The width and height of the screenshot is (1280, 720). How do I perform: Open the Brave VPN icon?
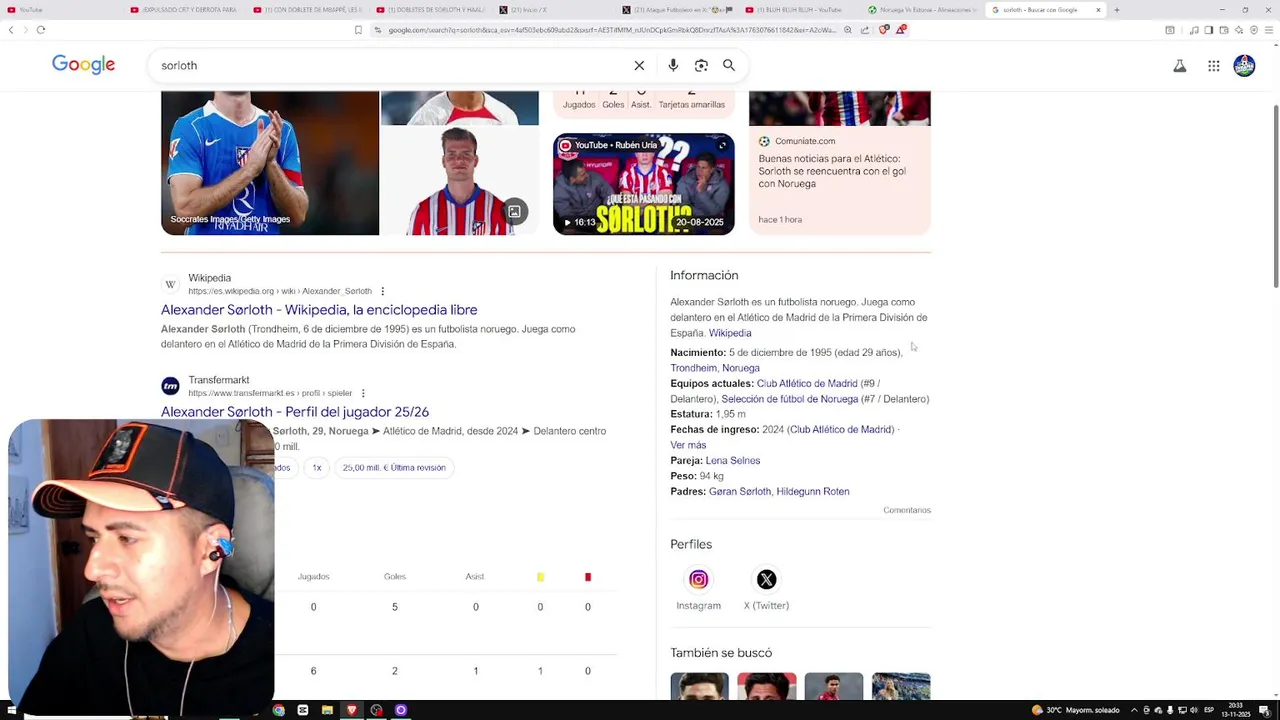point(1252,30)
